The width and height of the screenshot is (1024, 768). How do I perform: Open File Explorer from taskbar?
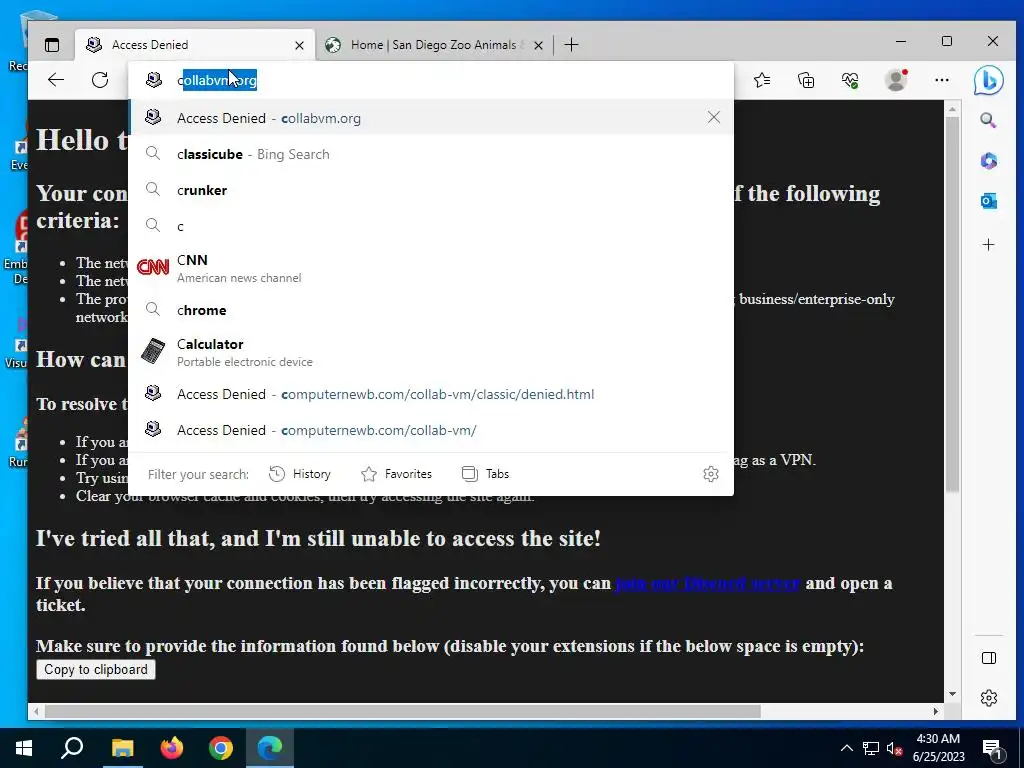[122, 748]
